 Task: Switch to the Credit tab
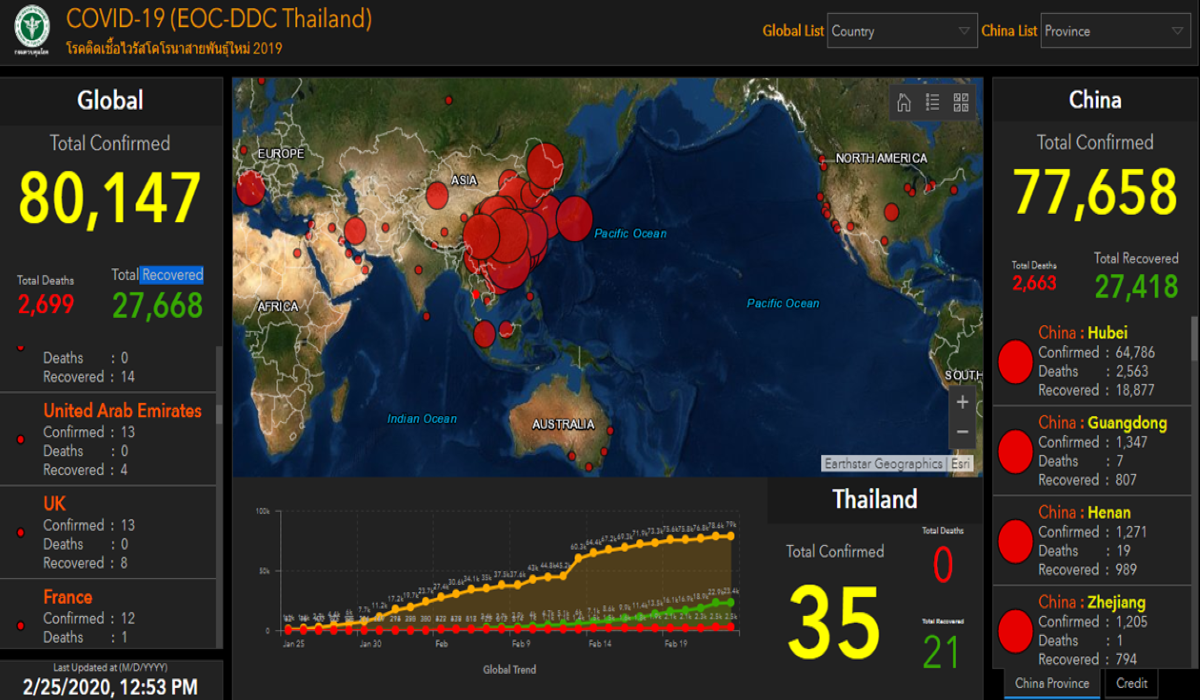pyautogui.click(x=1131, y=683)
